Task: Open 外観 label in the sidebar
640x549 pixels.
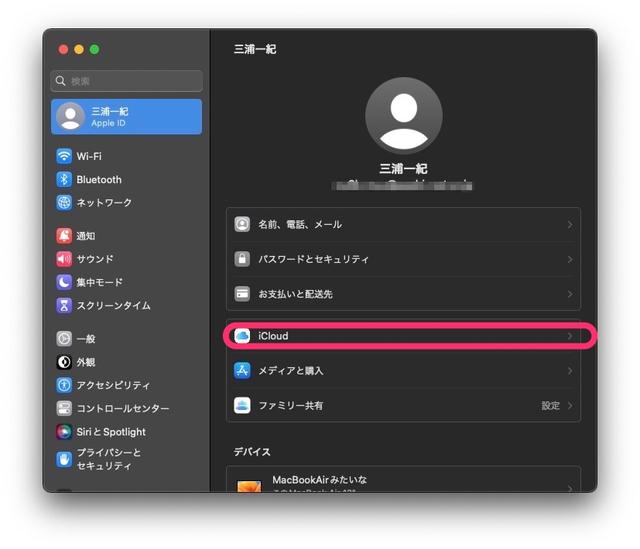Action: (x=86, y=362)
